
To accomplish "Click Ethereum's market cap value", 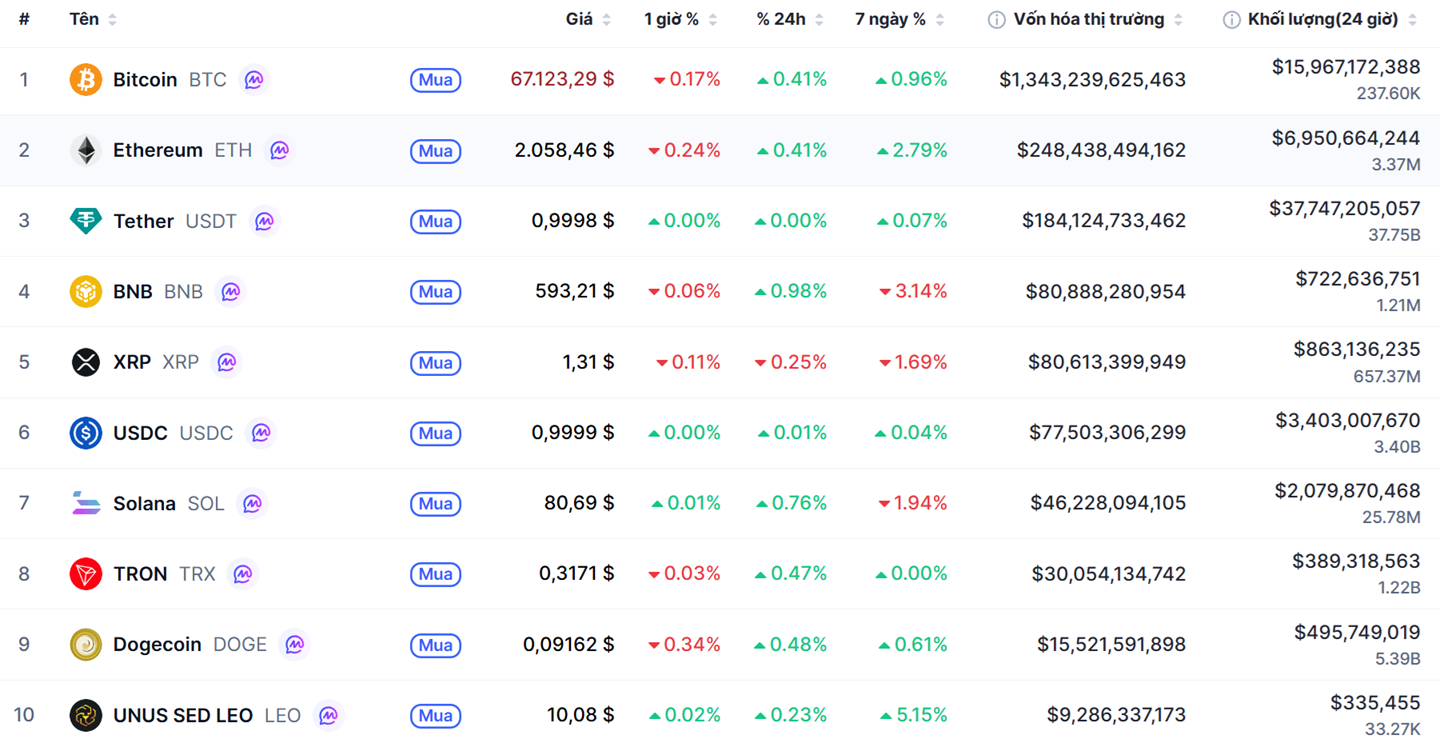I will pos(1101,150).
